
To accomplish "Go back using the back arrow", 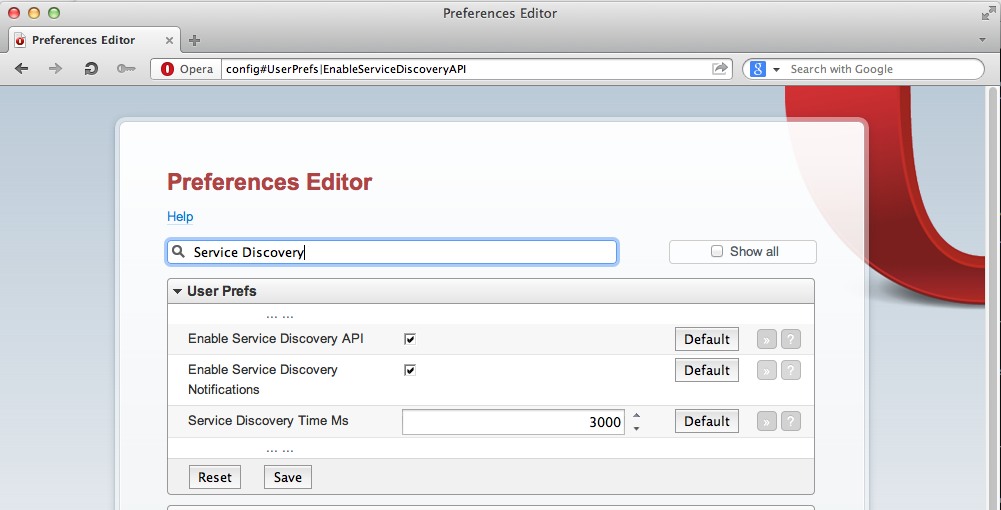I will coord(22,68).
